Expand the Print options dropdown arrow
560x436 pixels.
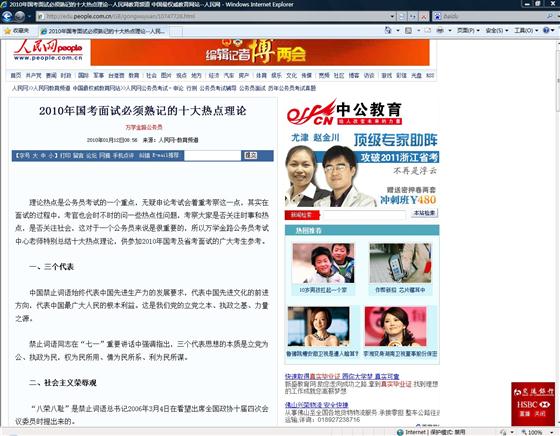[x=449, y=30]
